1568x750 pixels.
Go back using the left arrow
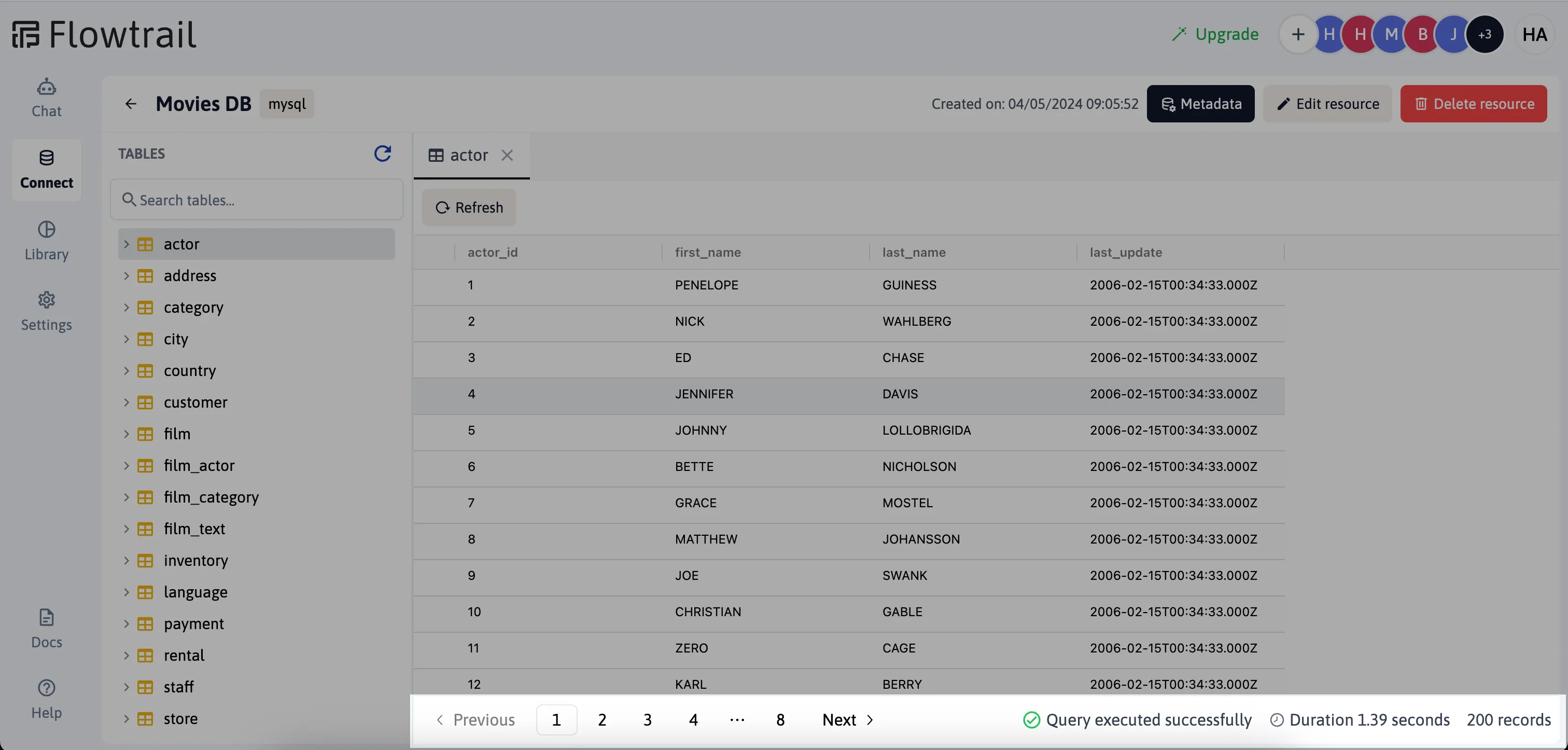coord(131,104)
